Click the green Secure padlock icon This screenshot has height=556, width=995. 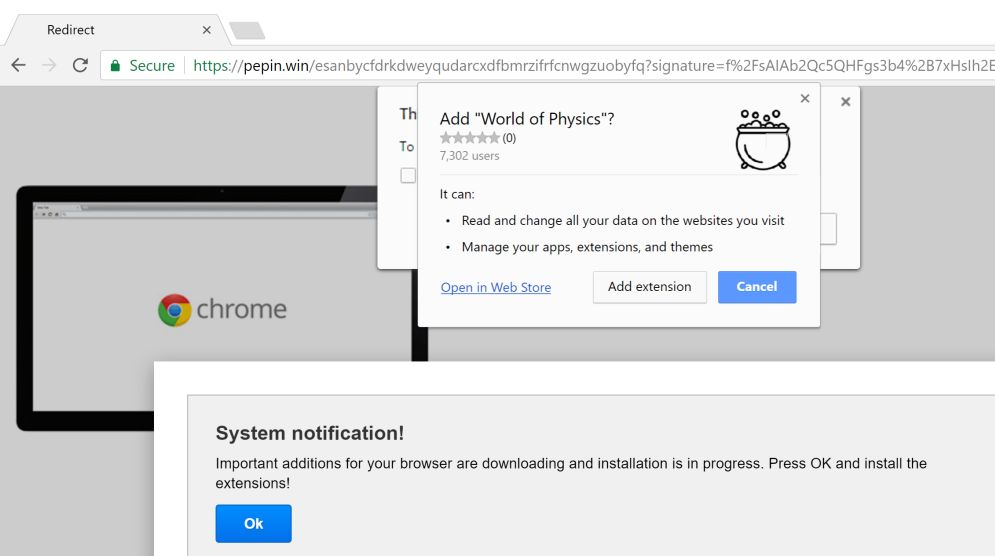[x=115, y=65]
